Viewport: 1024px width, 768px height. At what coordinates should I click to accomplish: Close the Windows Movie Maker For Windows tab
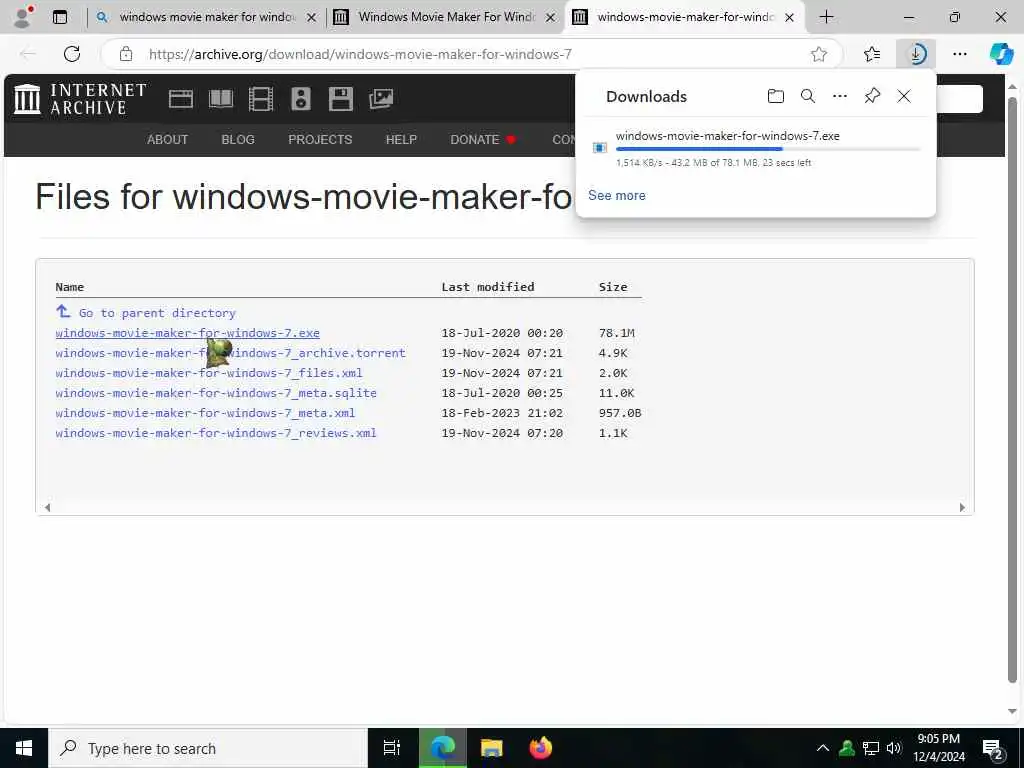(551, 17)
